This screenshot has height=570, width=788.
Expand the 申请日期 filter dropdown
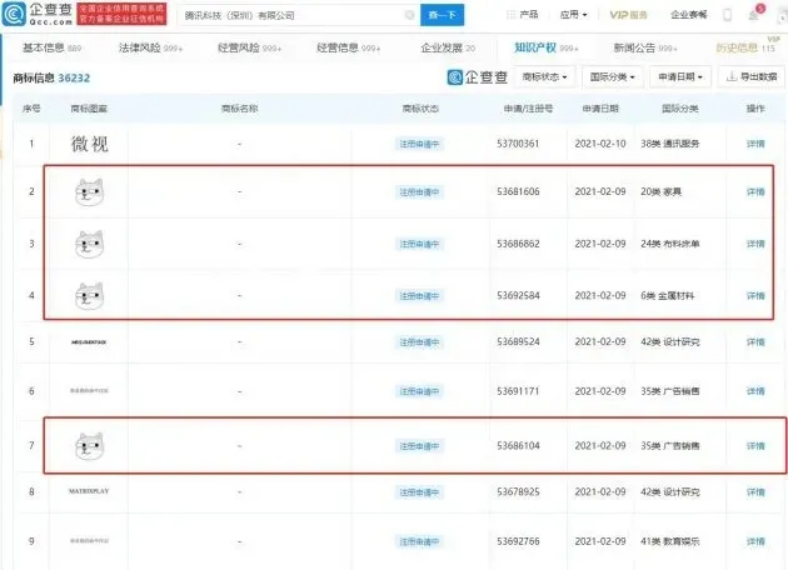pos(681,77)
